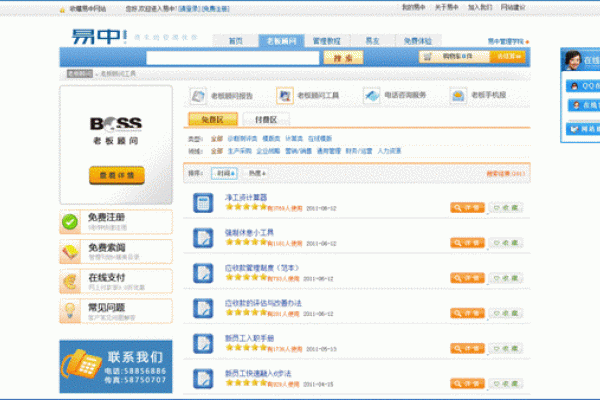Viewport: 600px width, 400px height.
Task: Favorite 新员工入职手册 with 收藏
Action: coord(506,349)
